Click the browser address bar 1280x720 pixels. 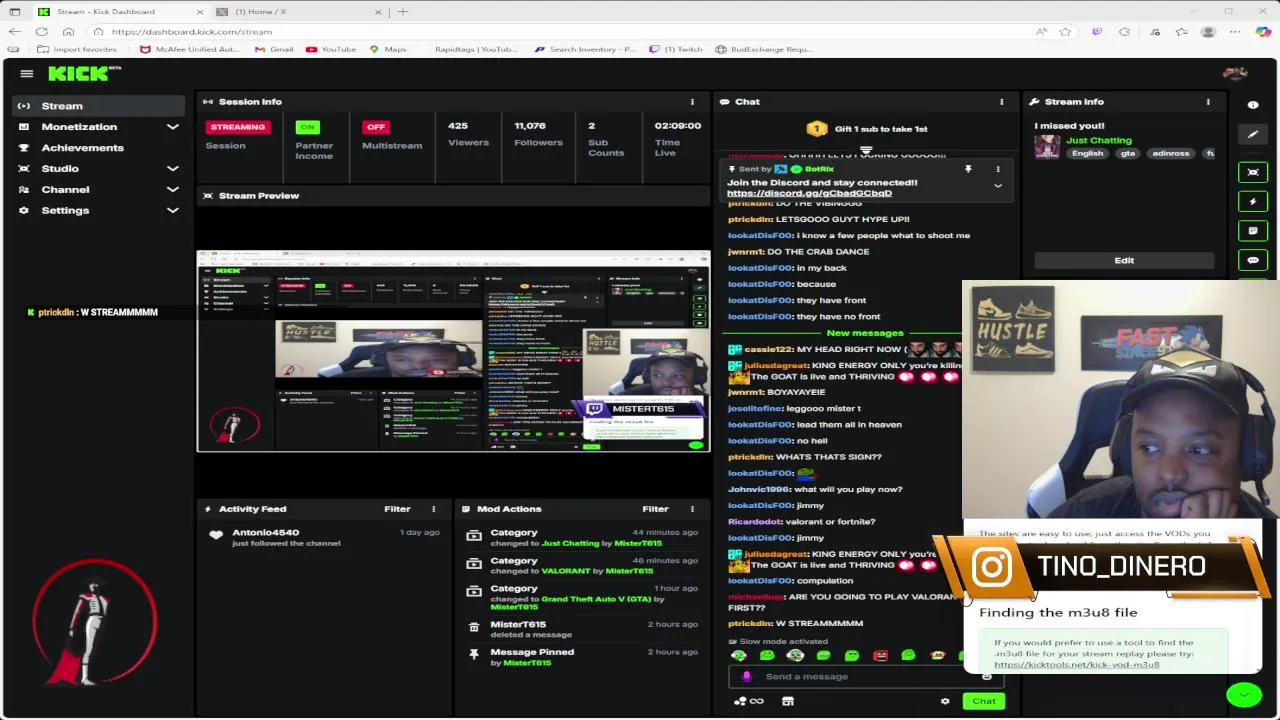[560, 32]
